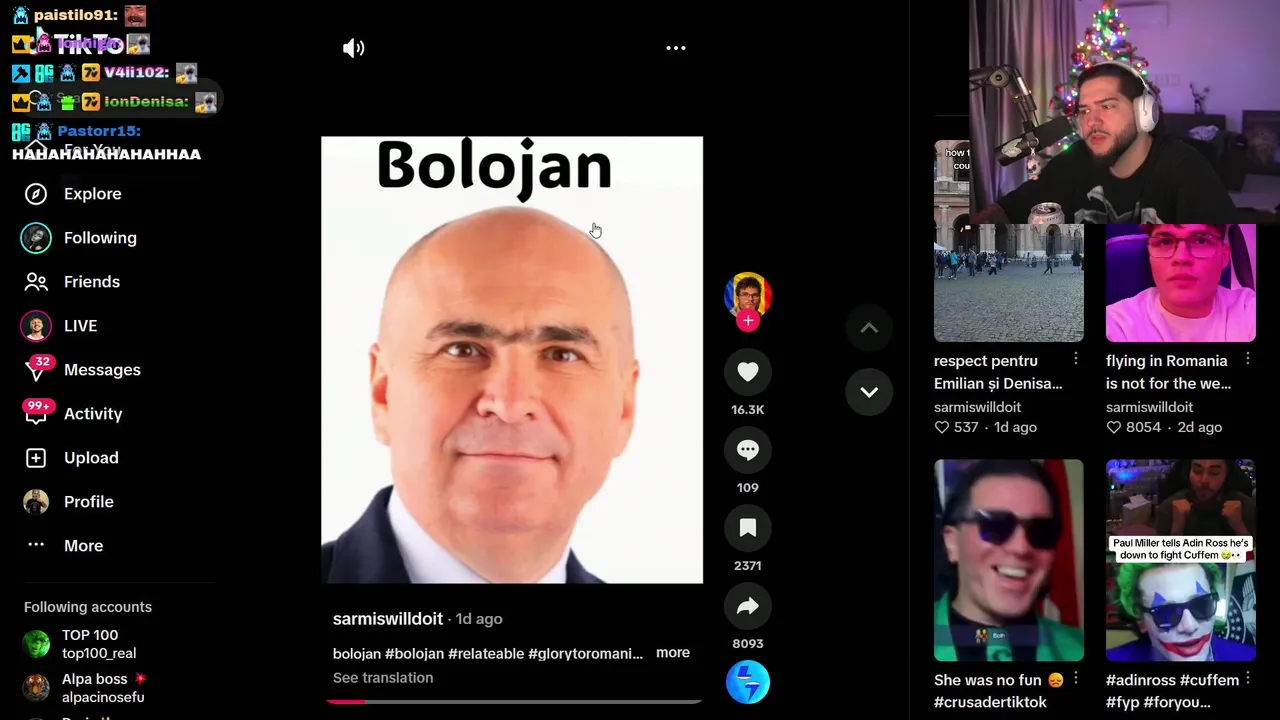
Task: Click the Activity icon with 99+ badge
Action: [36, 413]
